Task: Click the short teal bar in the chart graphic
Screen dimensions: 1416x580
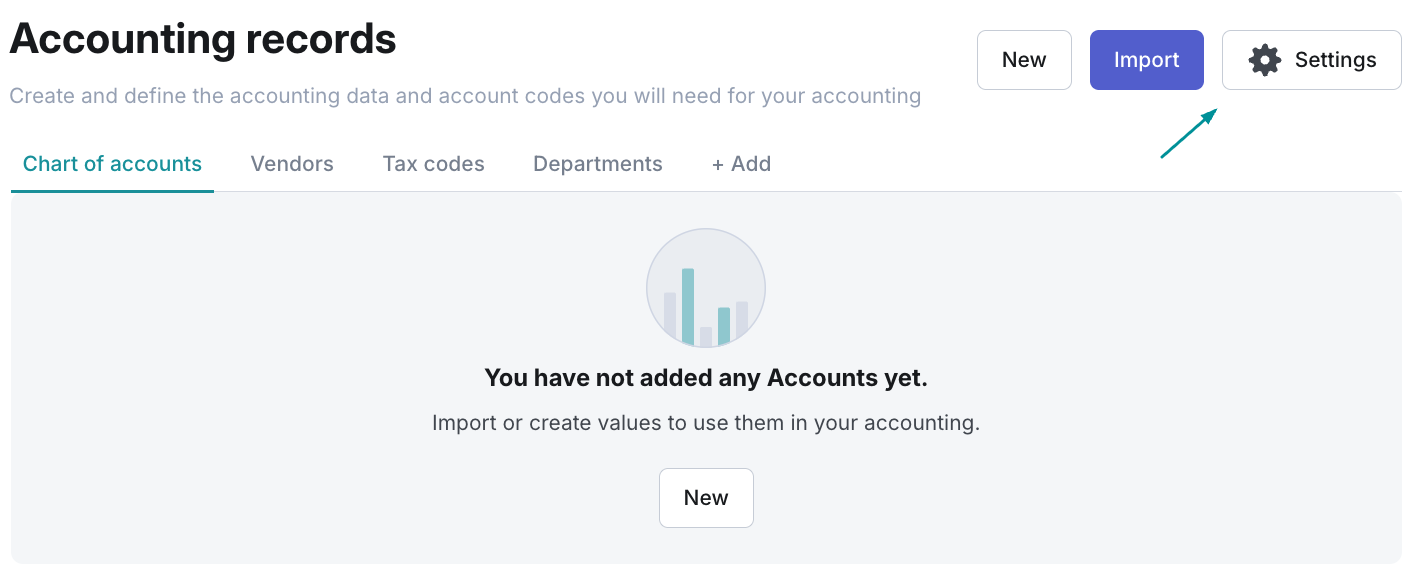Action: coord(724,326)
